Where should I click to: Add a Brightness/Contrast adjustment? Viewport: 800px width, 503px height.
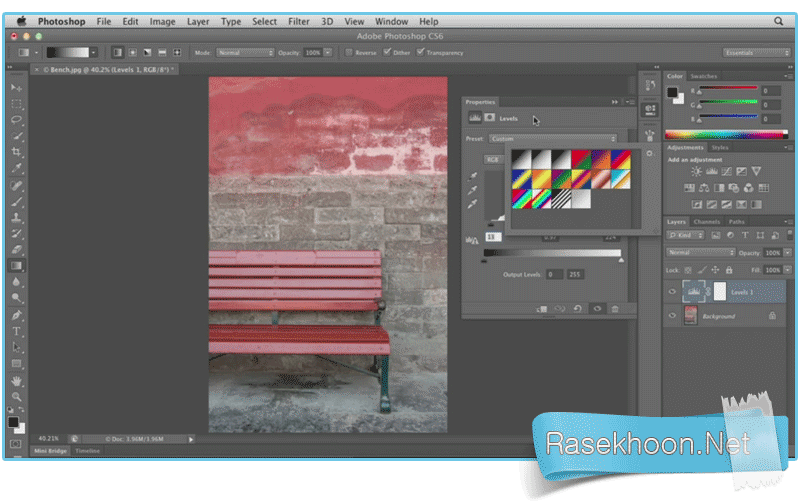(696, 171)
